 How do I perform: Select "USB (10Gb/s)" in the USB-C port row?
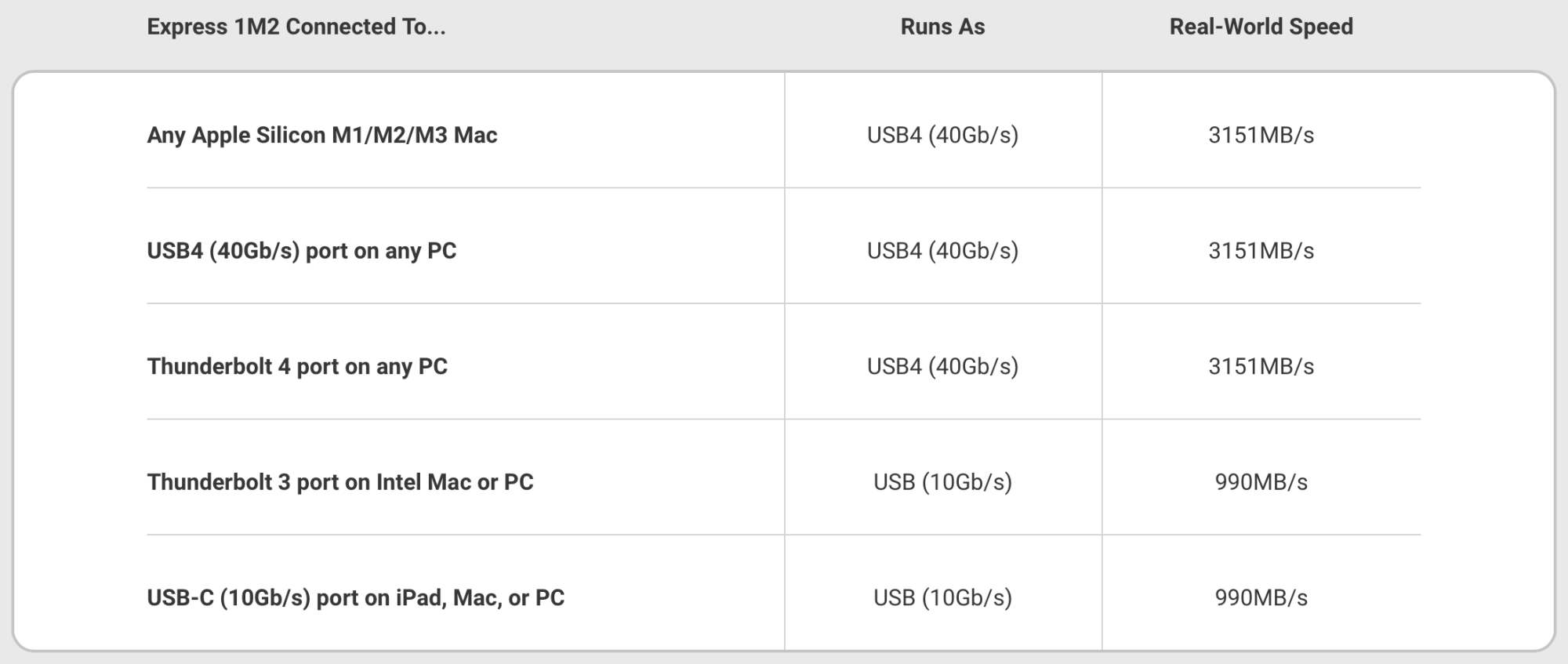(x=942, y=598)
